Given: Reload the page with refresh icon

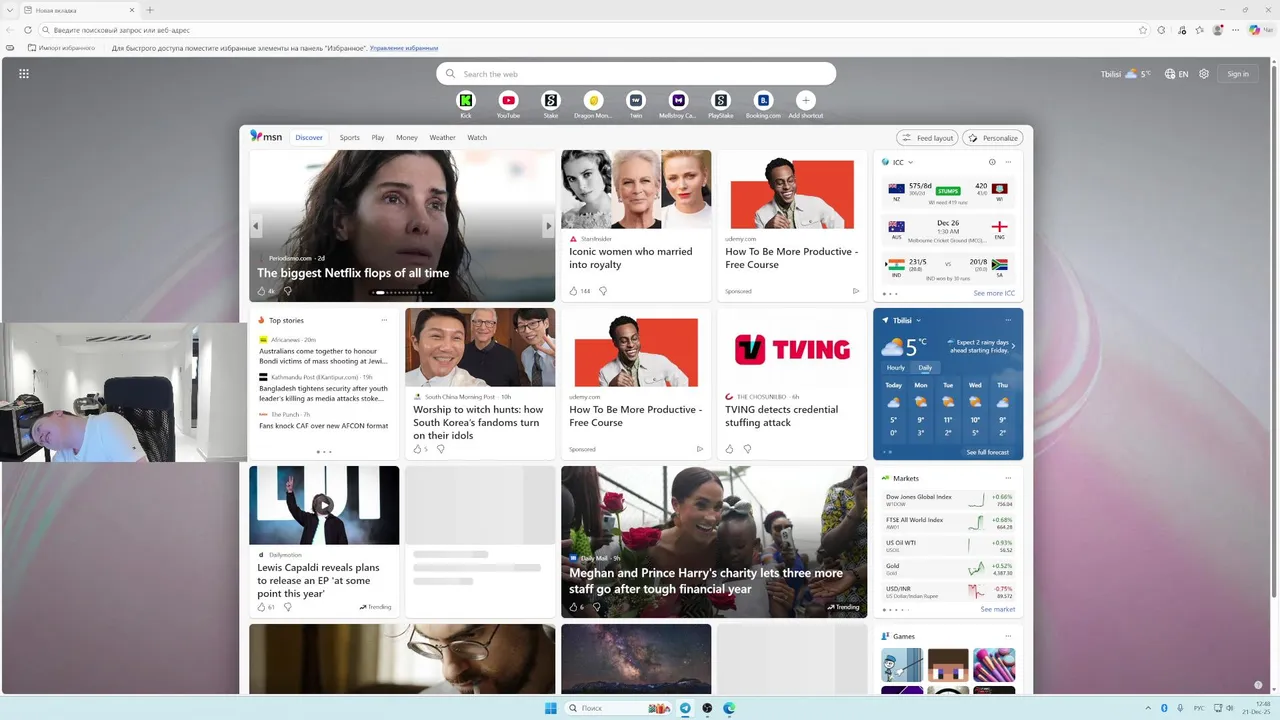Looking at the screenshot, I should [x=28, y=30].
